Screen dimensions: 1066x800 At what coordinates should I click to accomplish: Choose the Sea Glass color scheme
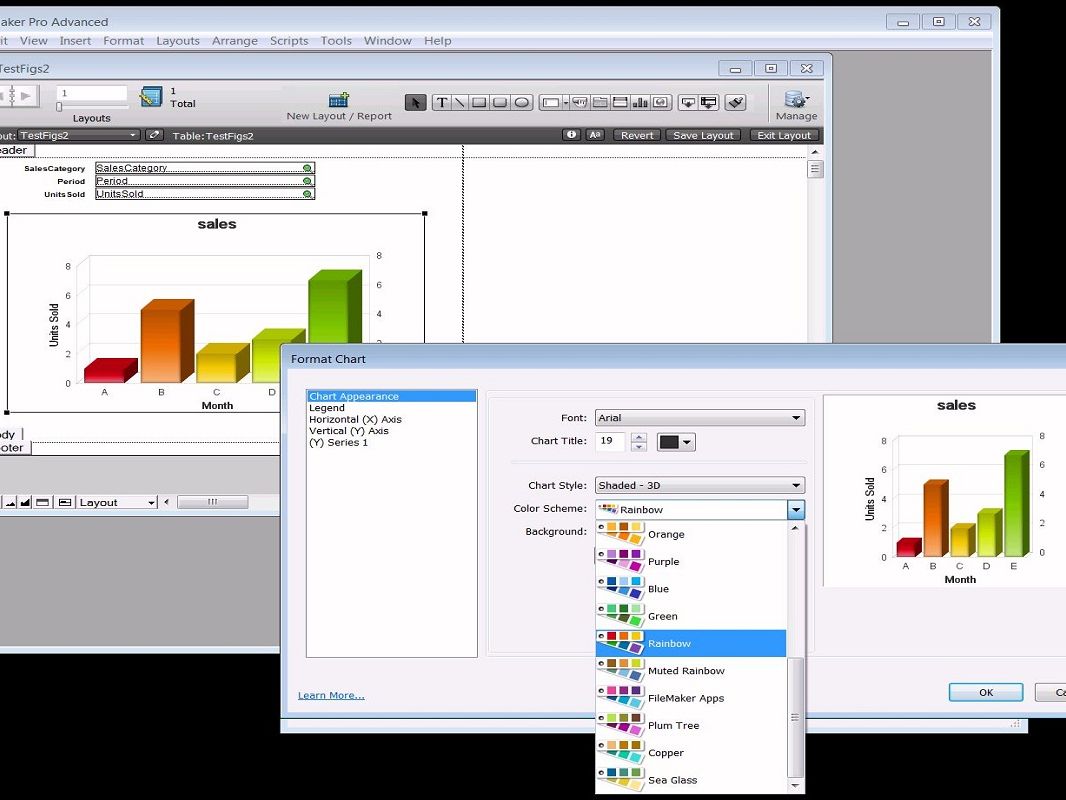click(691, 780)
